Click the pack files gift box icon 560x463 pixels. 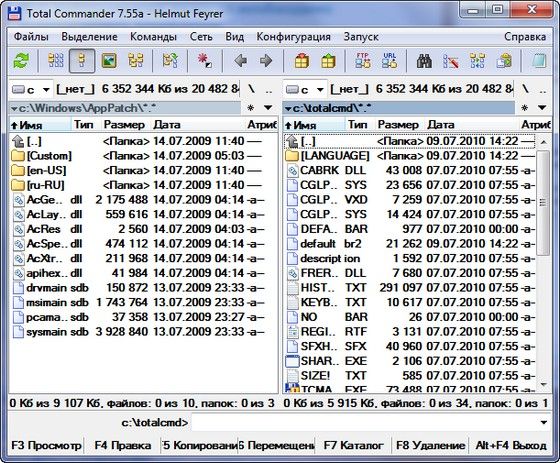(x=302, y=61)
